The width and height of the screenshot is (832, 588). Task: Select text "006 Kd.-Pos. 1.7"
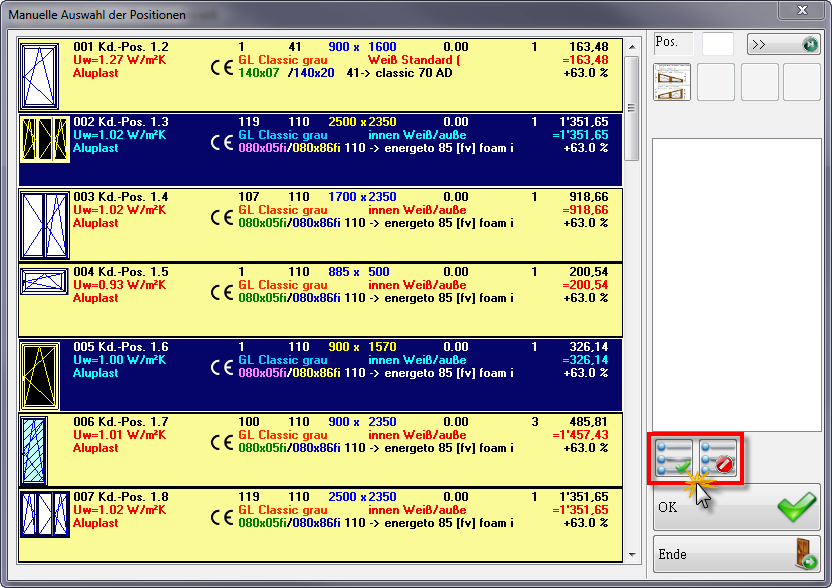pyautogui.click(x=121, y=422)
